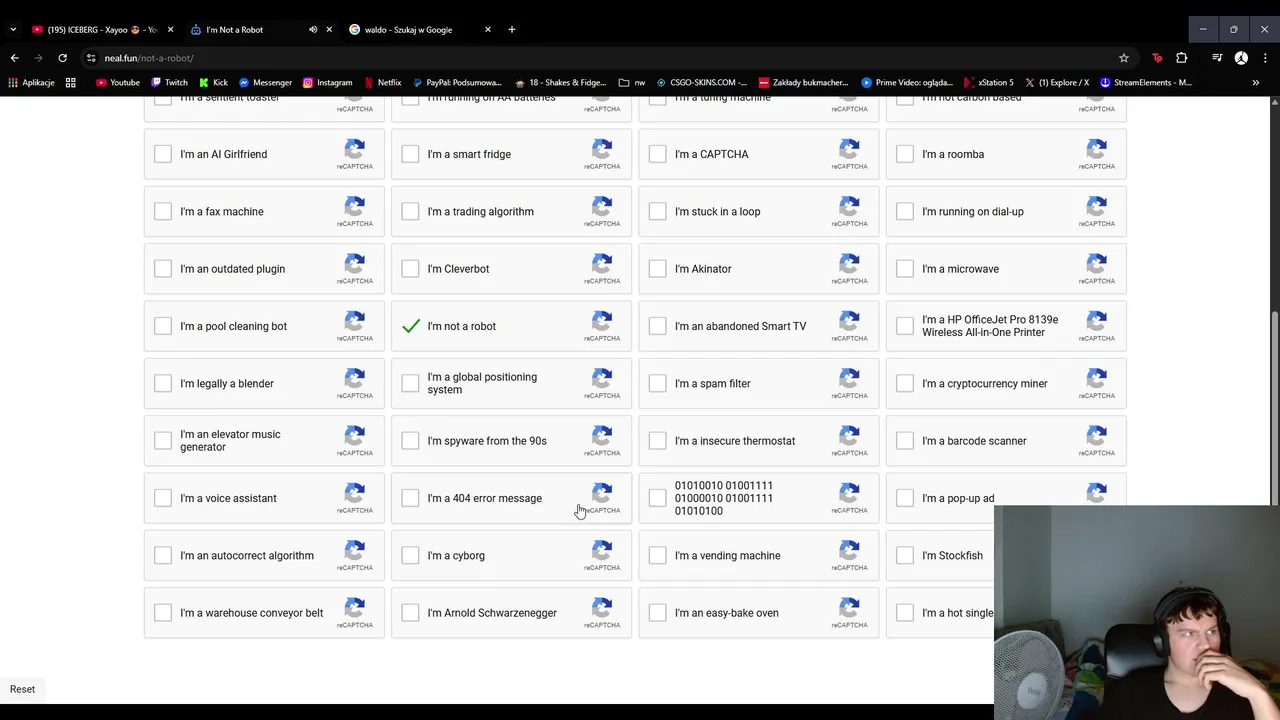This screenshot has height=720, width=1280.
Task: Switch to the waldo Google search tab
Action: point(421,30)
